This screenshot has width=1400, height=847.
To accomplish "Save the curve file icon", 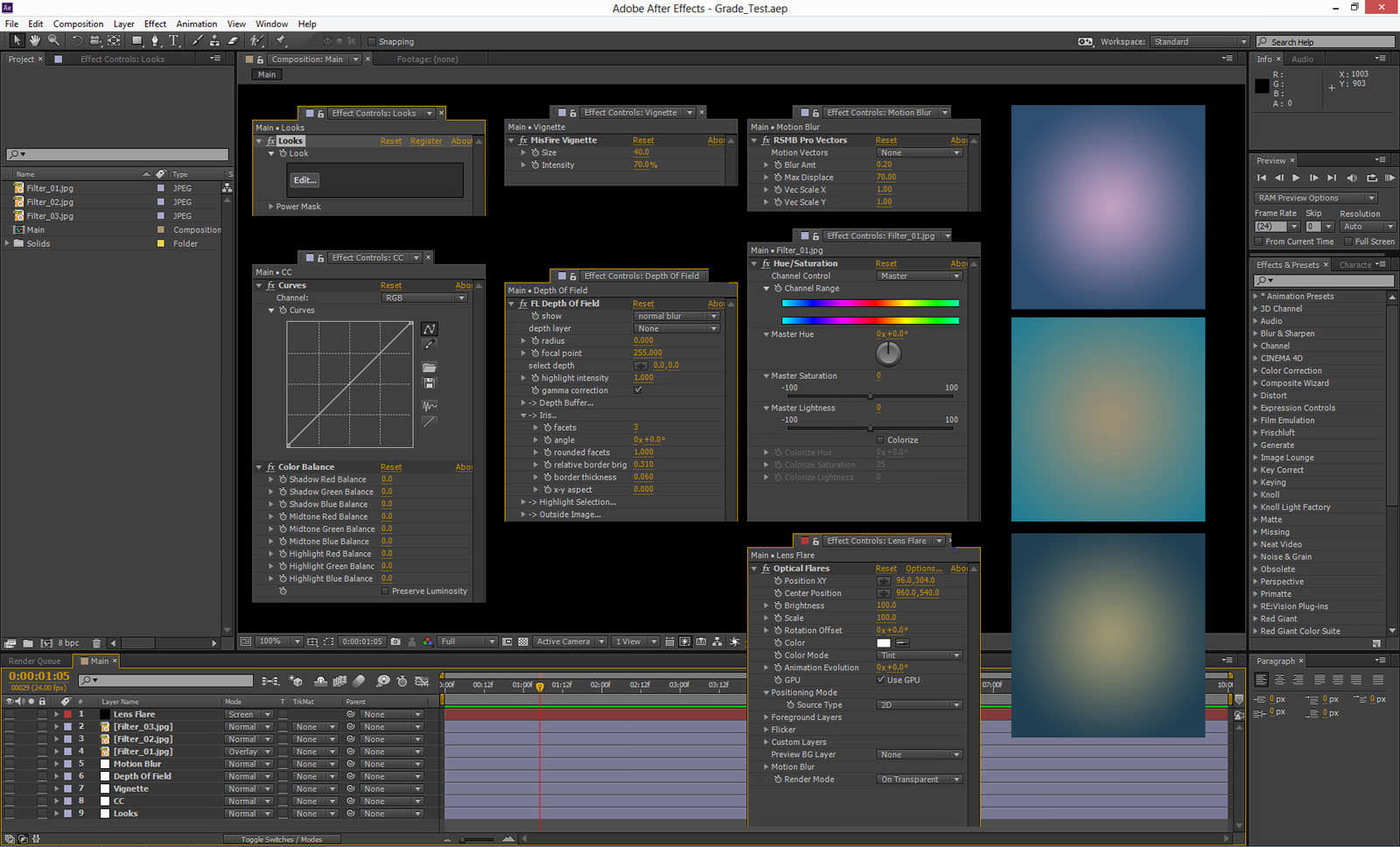I will tap(430, 383).
